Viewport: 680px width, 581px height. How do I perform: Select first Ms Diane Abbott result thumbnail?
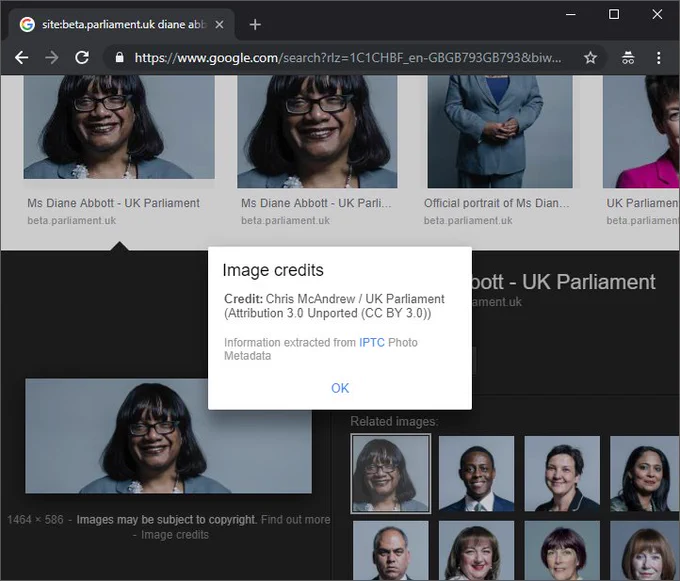119,127
